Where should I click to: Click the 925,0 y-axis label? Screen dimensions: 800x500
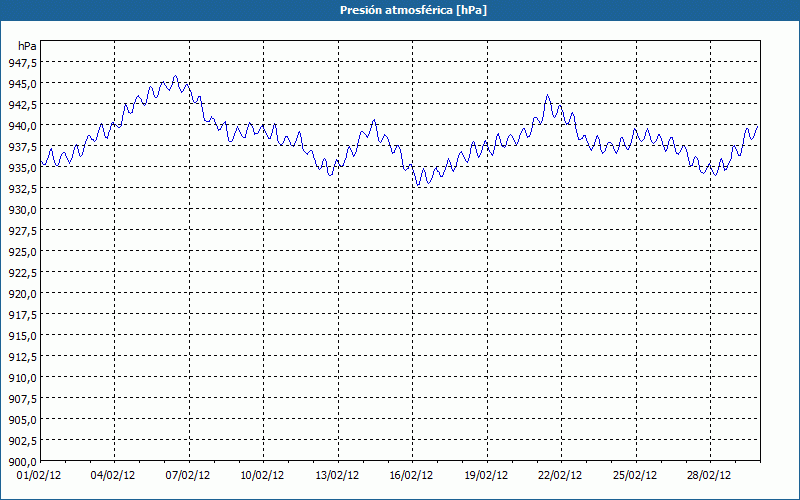click(22, 252)
